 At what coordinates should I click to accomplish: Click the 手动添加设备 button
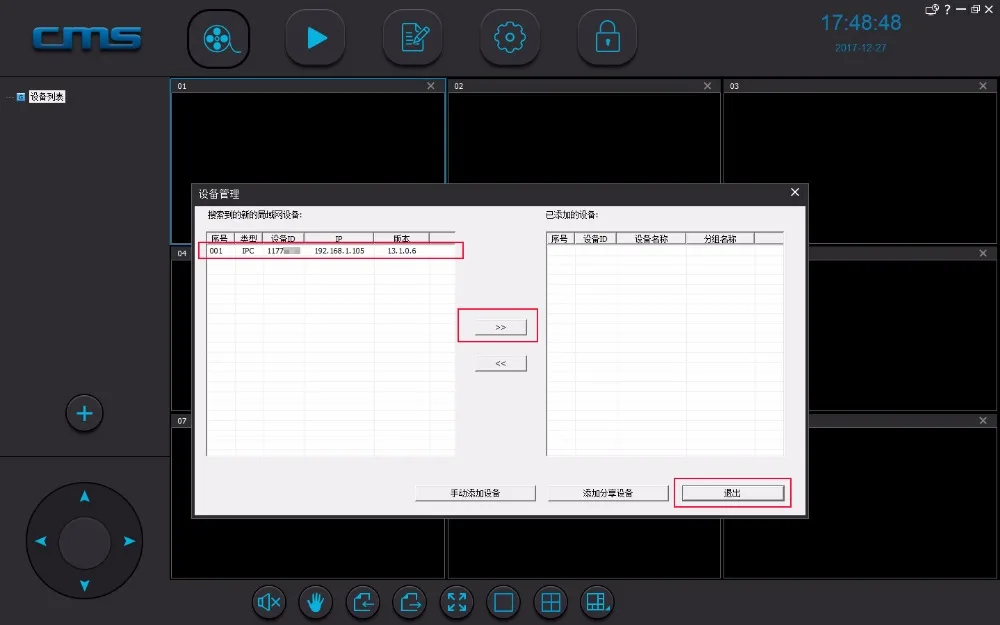point(474,492)
